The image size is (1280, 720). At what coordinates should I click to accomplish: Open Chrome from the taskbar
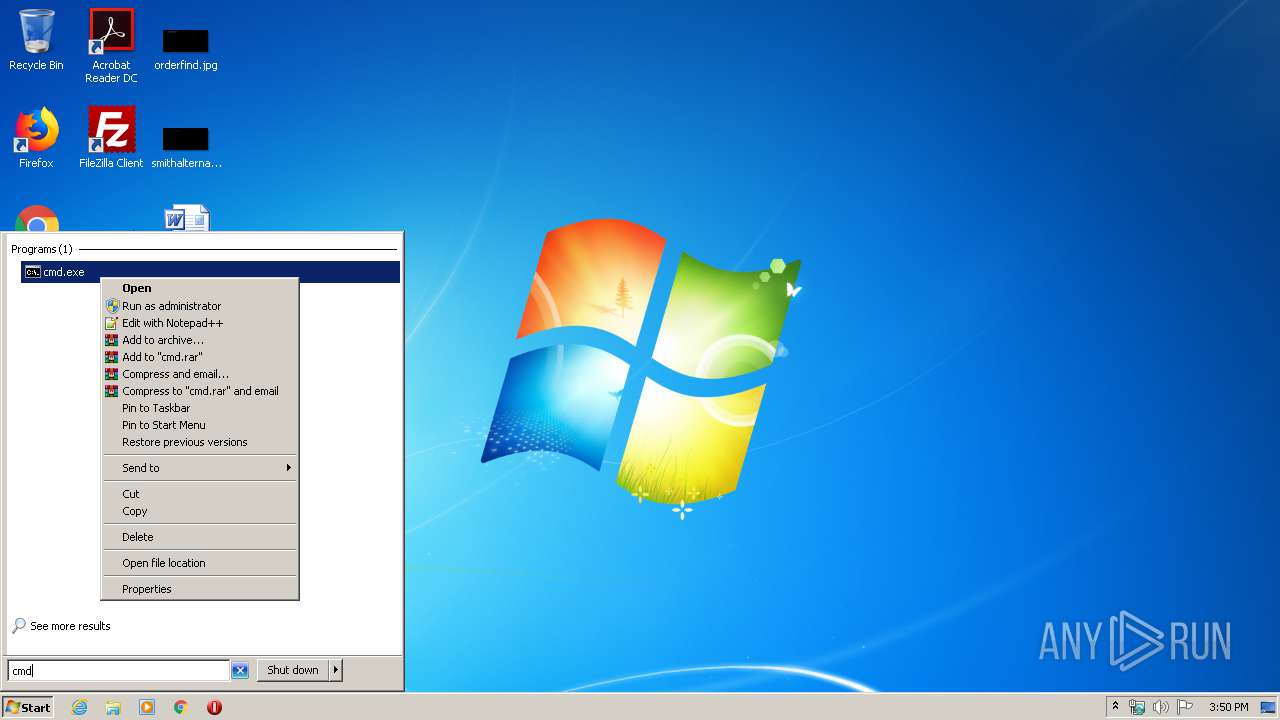coord(181,707)
